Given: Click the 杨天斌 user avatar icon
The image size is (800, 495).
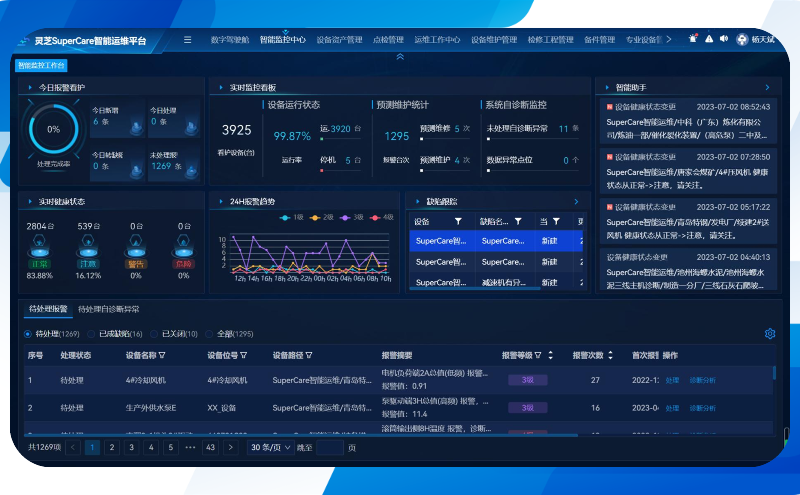Looking at the screenshot, I should 742,40.
